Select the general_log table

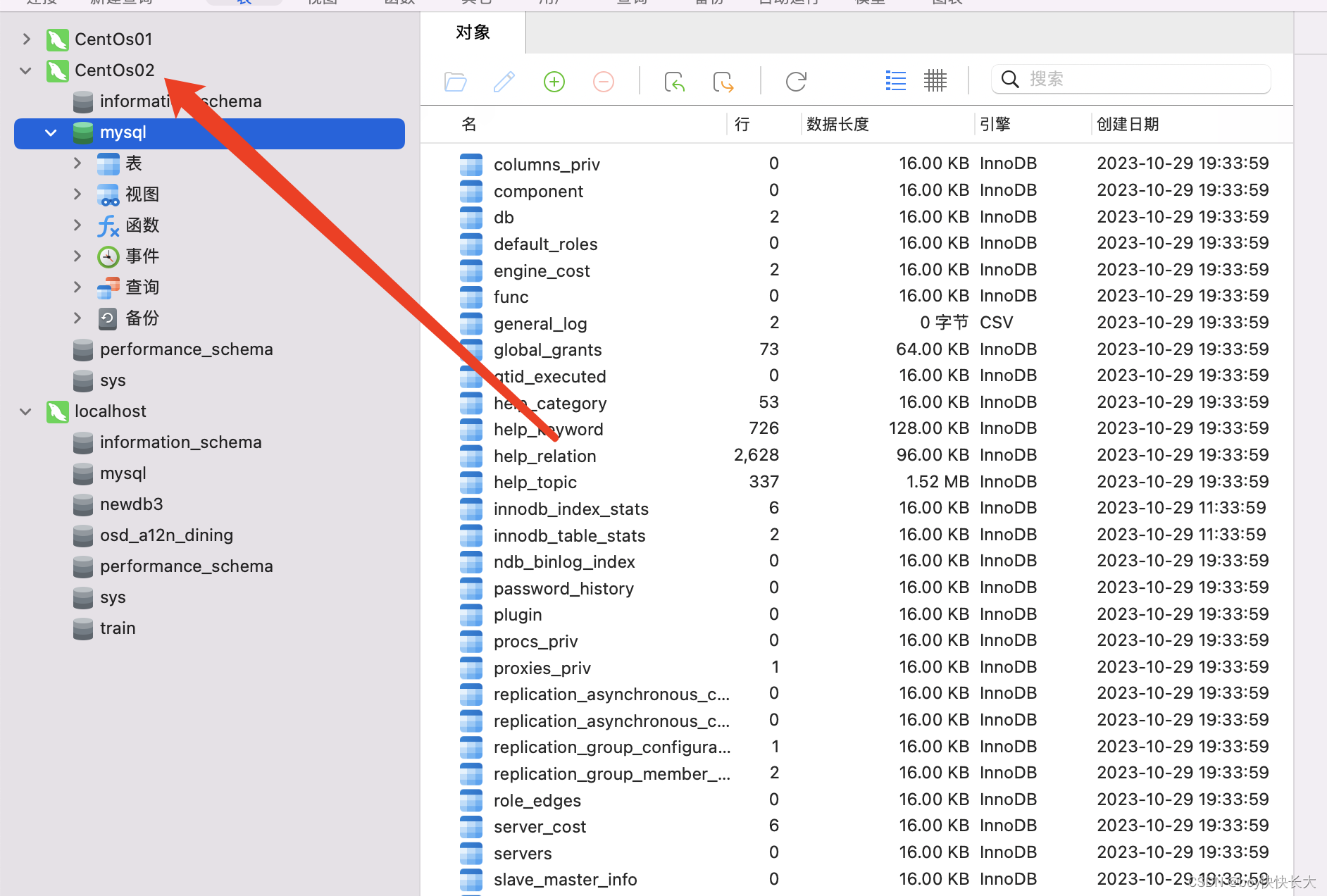[540, 323]
